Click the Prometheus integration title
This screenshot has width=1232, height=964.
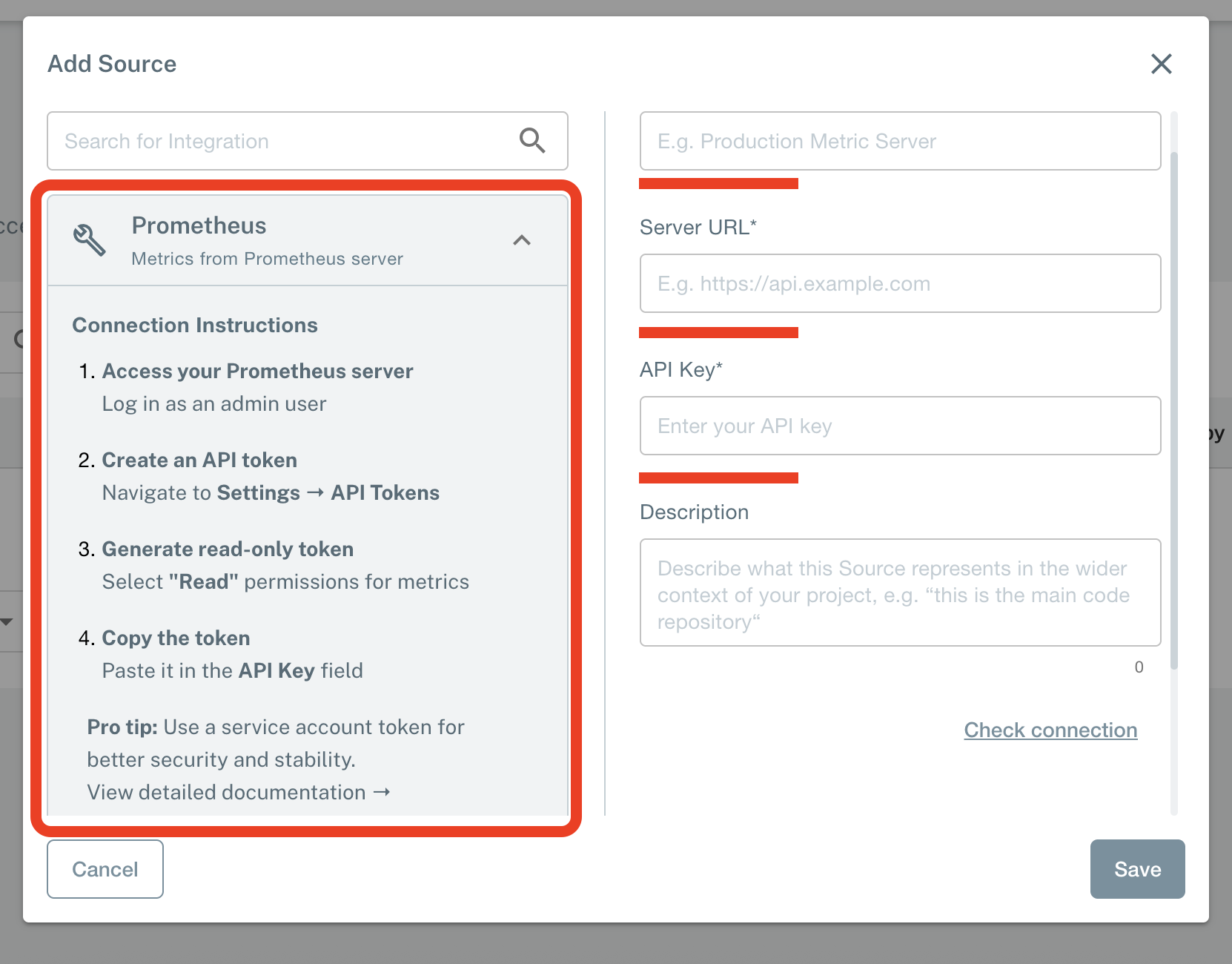coord(199,225)
